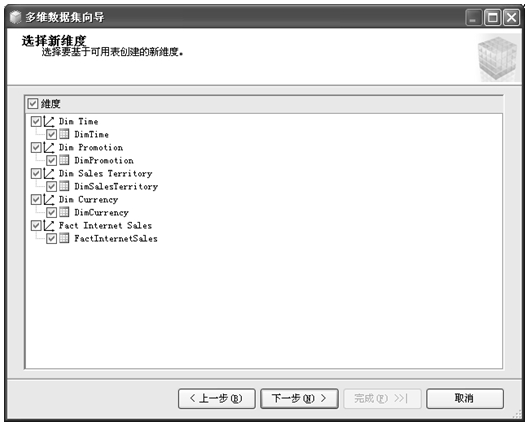Click the DimTime table icon
Image resolution: width=530 pixels, height=426 pixels.
(64, 134)
